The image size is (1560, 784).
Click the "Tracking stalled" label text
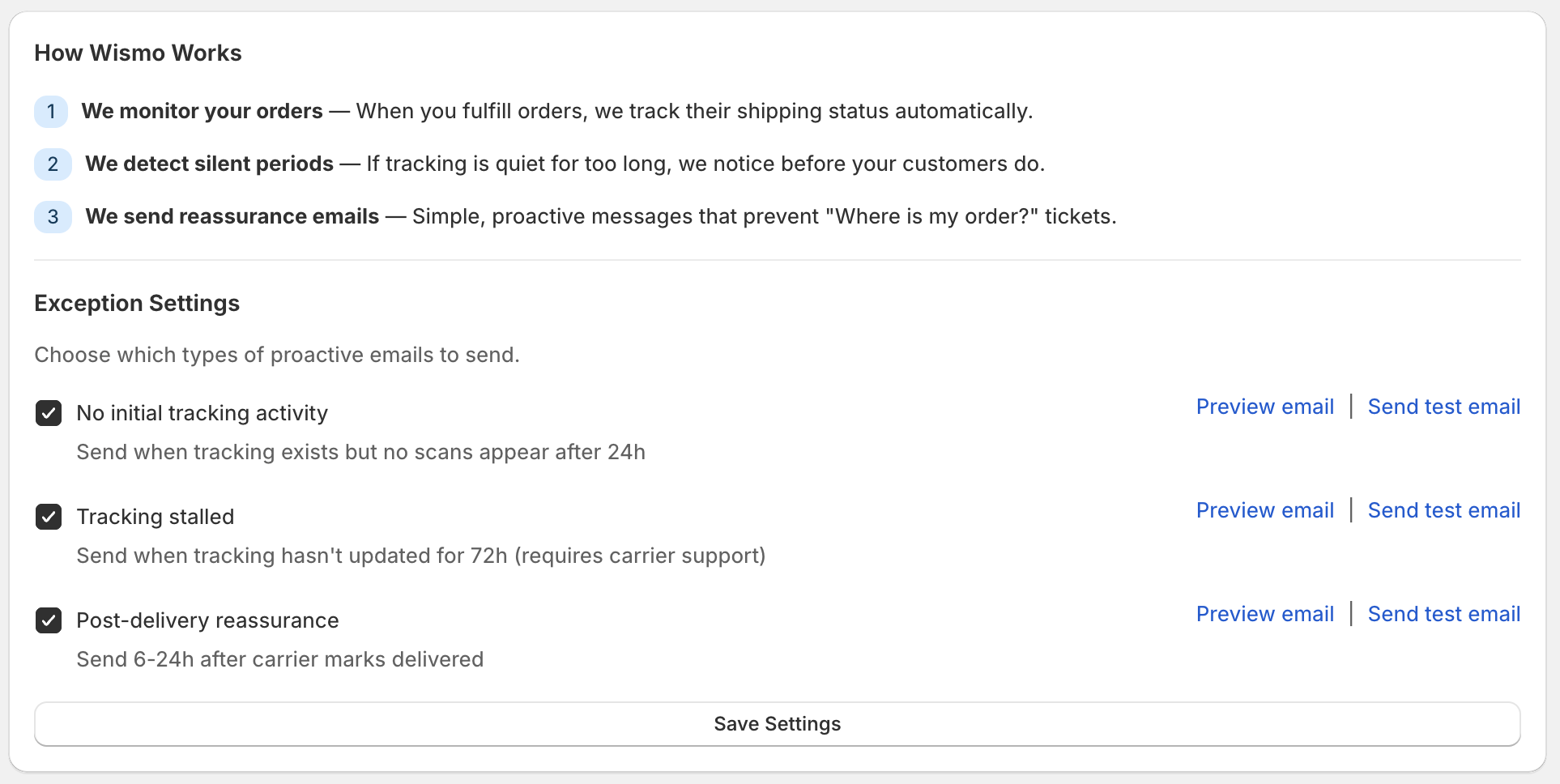(x=155, y=517)
